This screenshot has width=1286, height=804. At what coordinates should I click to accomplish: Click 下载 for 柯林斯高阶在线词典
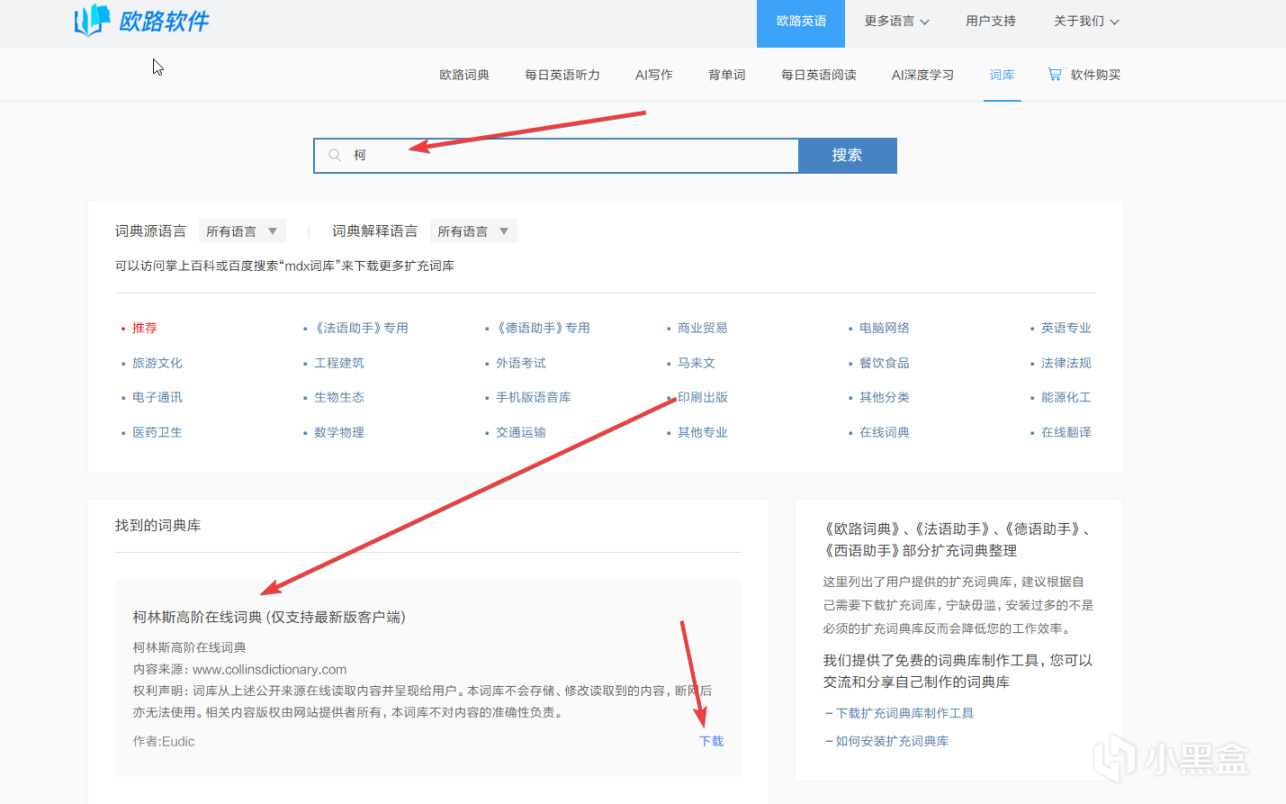click(x=711, y=741)
